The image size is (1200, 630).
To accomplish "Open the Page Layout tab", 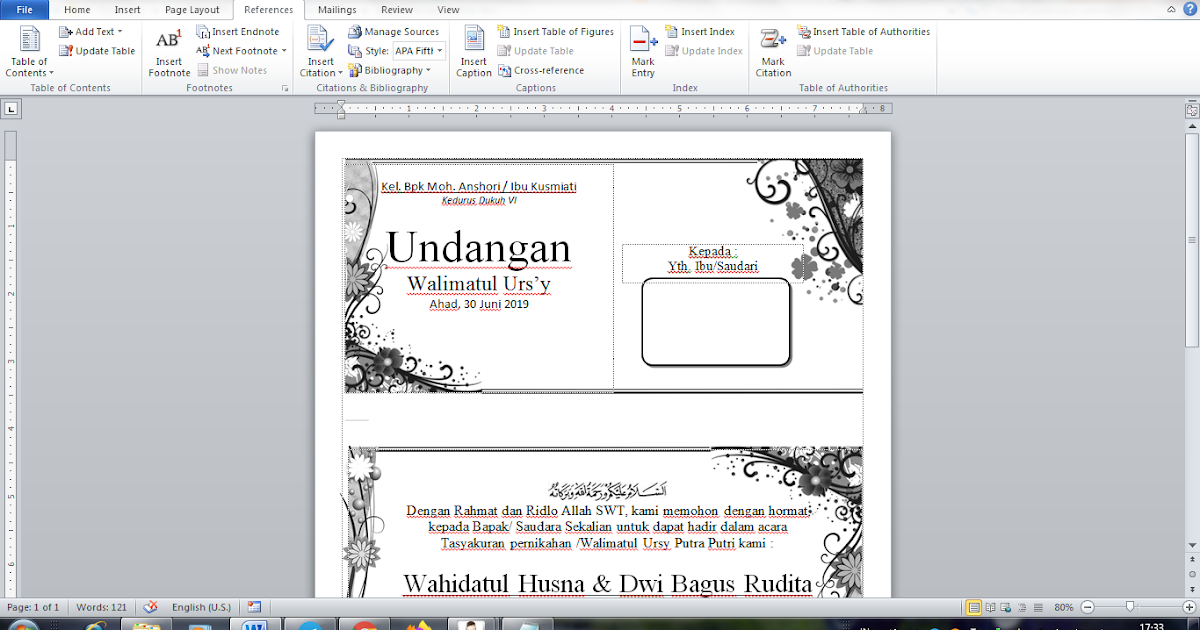I will point(192,9).
